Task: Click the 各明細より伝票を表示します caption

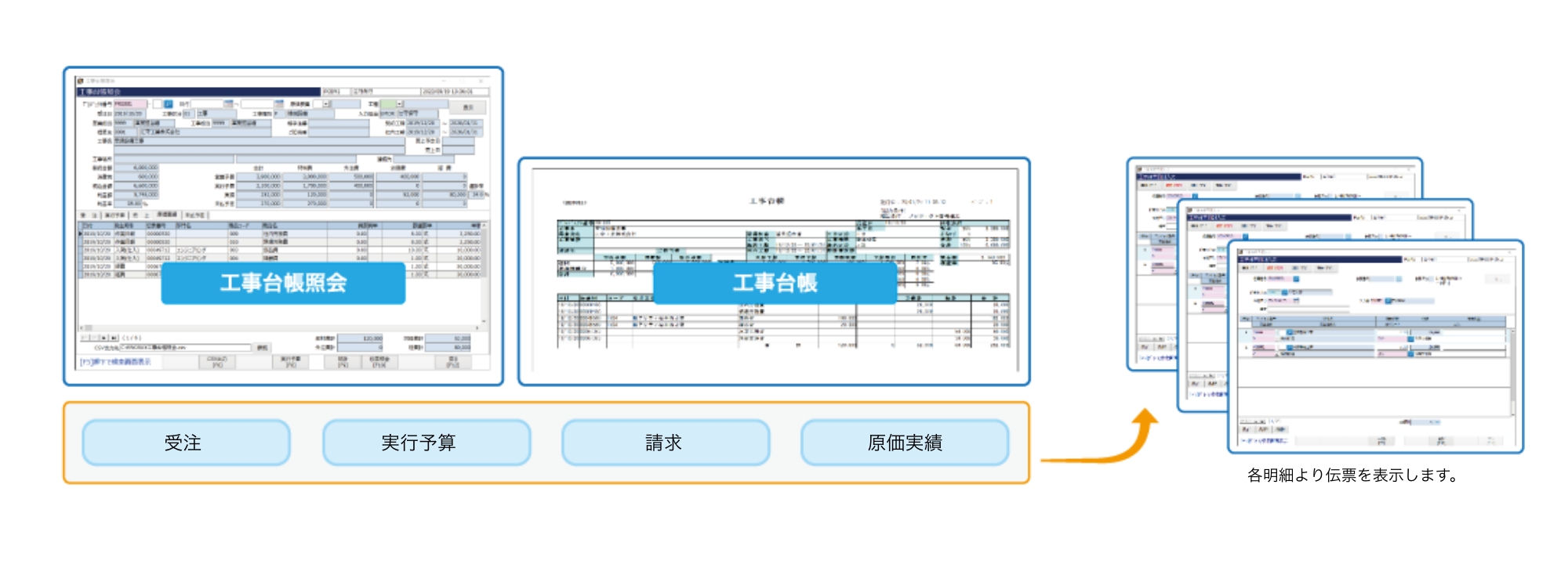Action: coord(1352,475)
